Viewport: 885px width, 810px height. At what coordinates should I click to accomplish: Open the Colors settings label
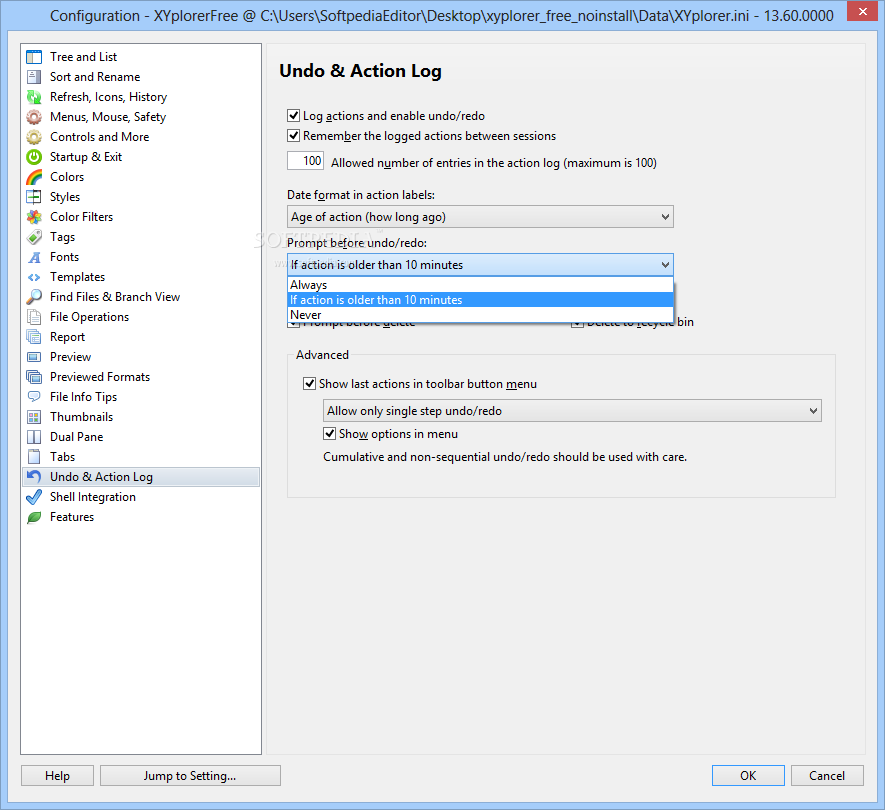coord(67,177)
